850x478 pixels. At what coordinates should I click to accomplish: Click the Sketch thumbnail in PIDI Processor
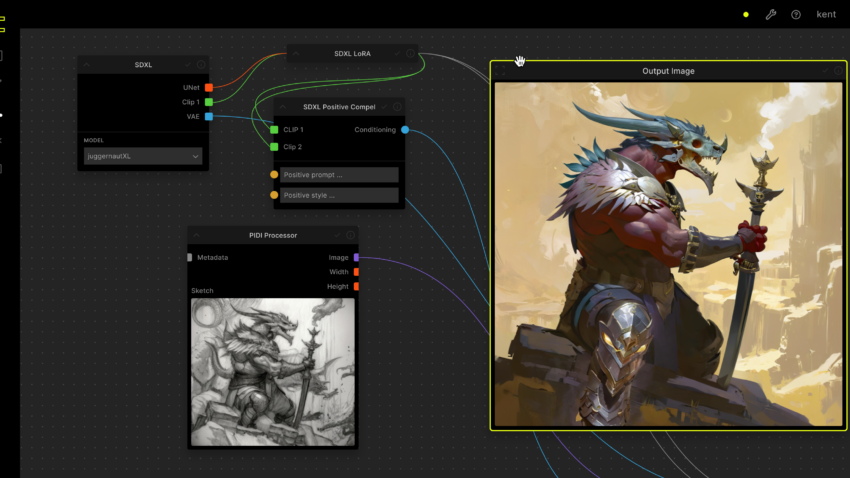click(x=273, y=371)
